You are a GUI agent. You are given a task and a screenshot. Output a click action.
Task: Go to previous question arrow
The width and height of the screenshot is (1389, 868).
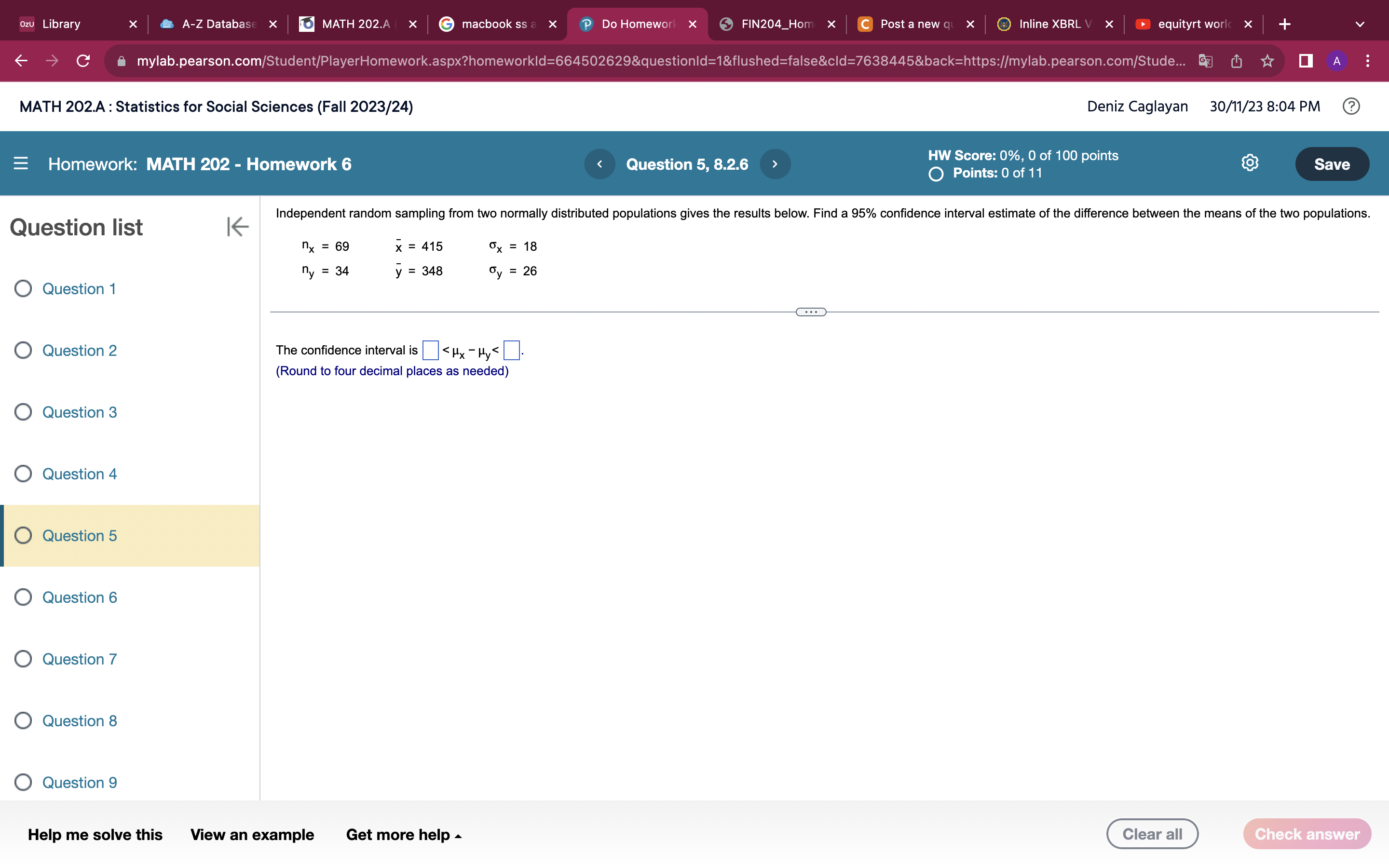pyautogui.click(x=599, y=164)
